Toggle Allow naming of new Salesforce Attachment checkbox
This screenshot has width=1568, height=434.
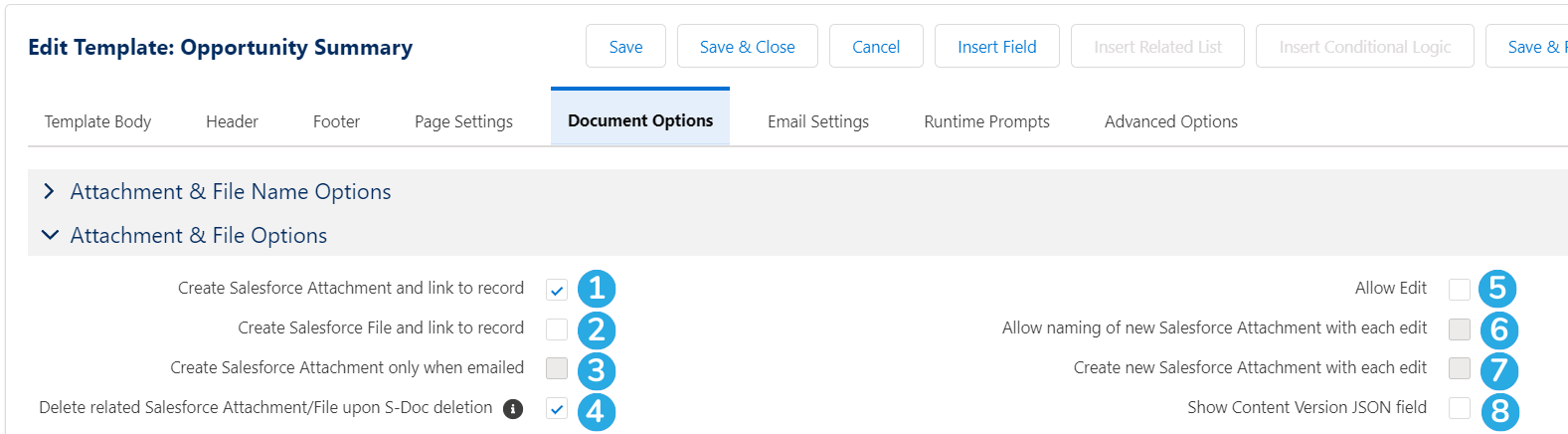(x=1460, y=329)
